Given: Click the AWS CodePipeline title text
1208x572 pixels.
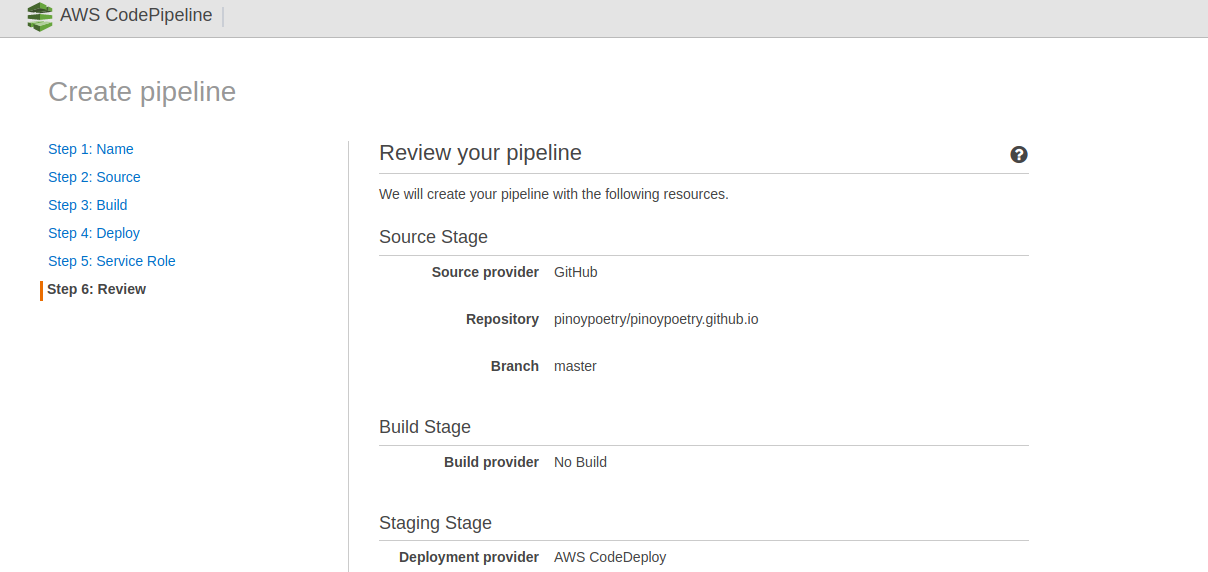Looking at the screenshot, I should click(136, 16).
